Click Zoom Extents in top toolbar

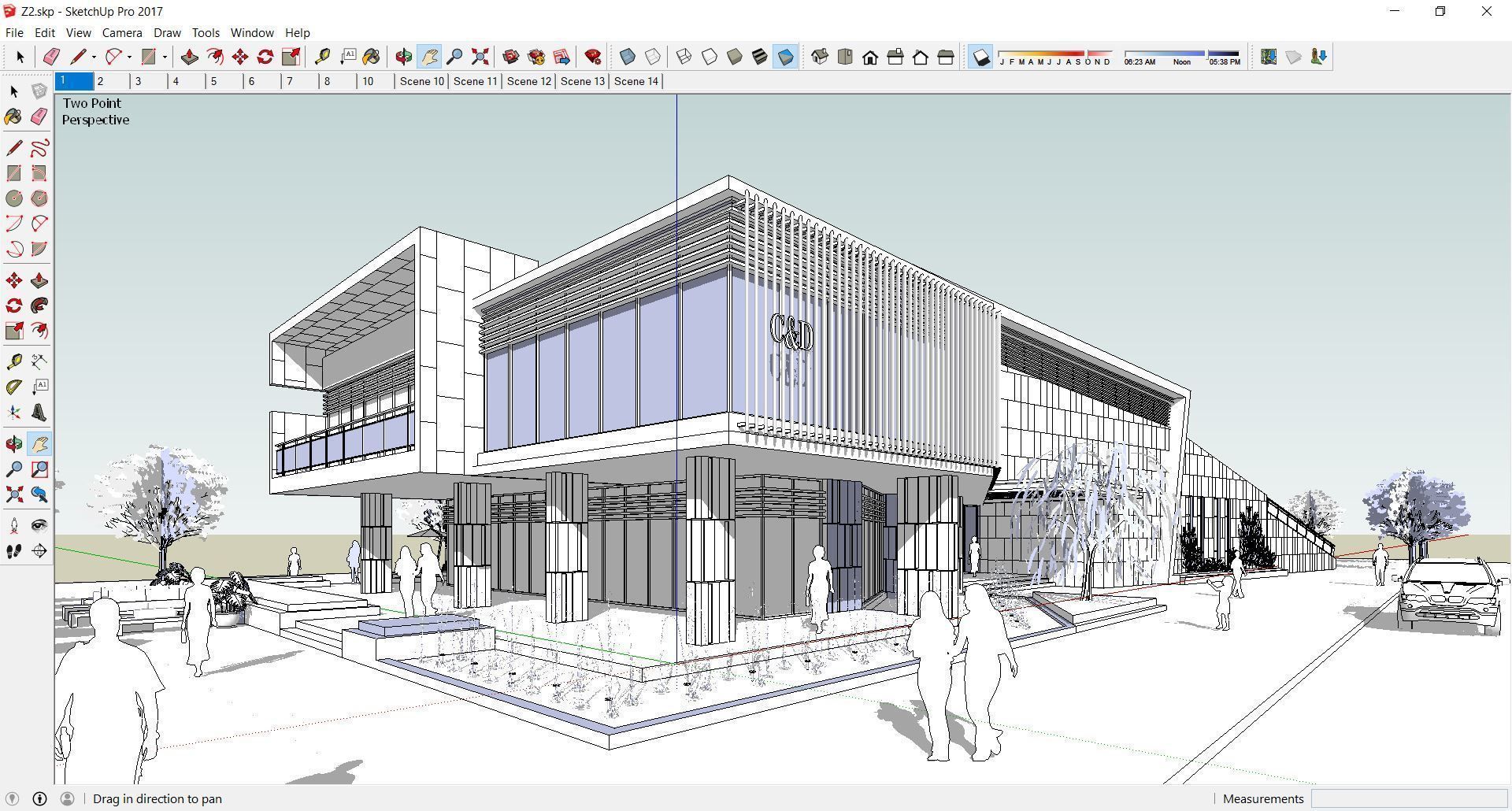pyautogui.click(x=480, y=57)
